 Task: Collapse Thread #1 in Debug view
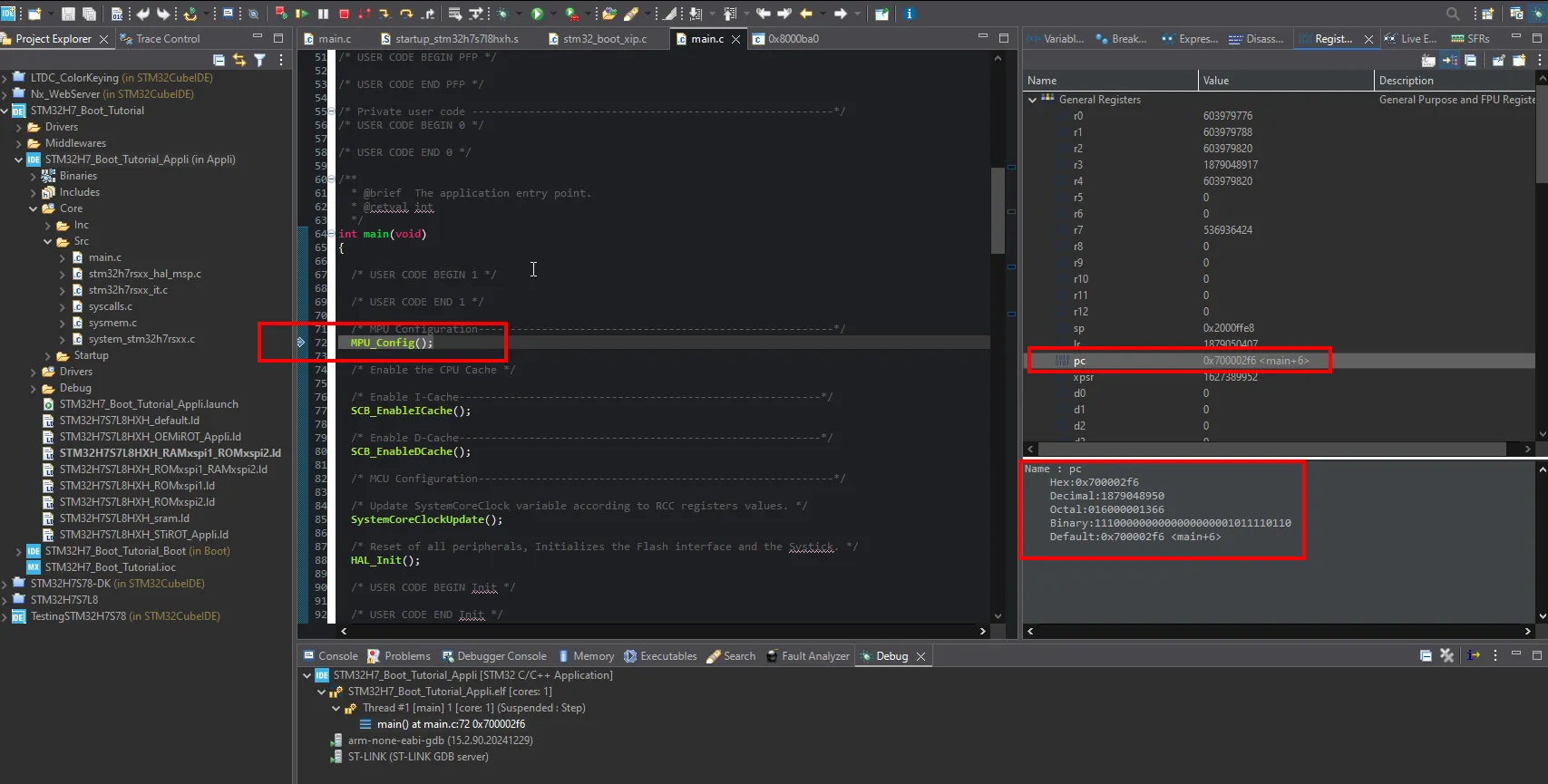pyautogui.click(x=336, y=708)
